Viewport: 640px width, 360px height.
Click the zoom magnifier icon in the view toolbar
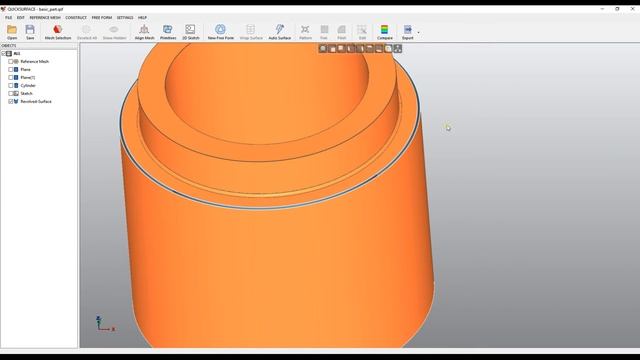pyautogui.click(x=323, y=49)
